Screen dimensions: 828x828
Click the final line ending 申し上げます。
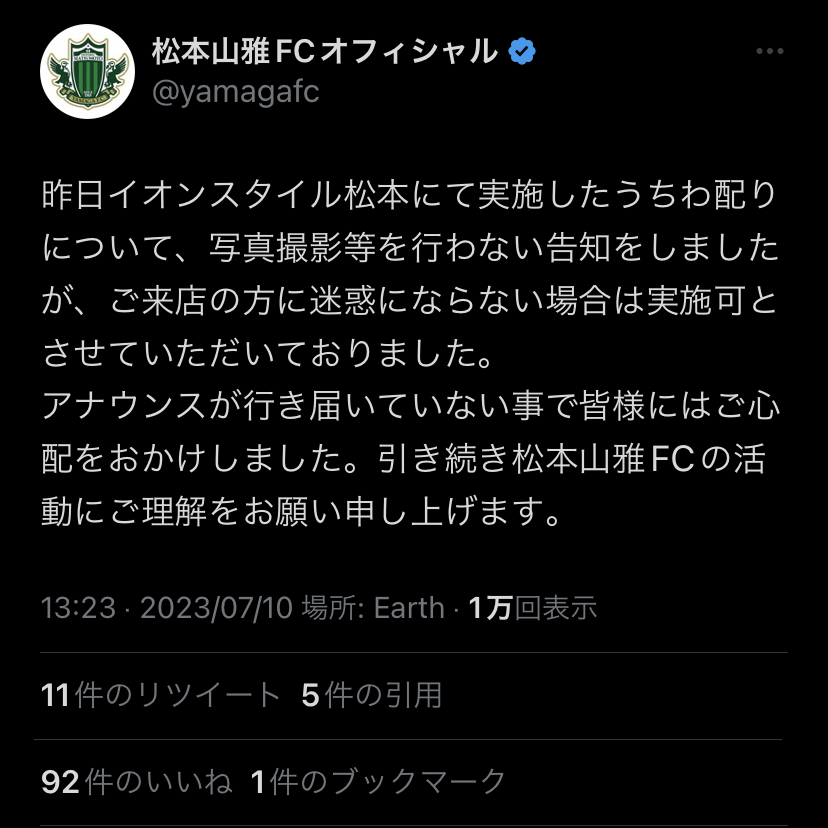pyautogui.click(x=301, y=511)
